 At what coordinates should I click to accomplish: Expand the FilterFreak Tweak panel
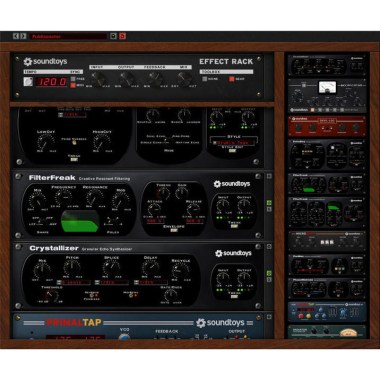click(x=234, y=226)
